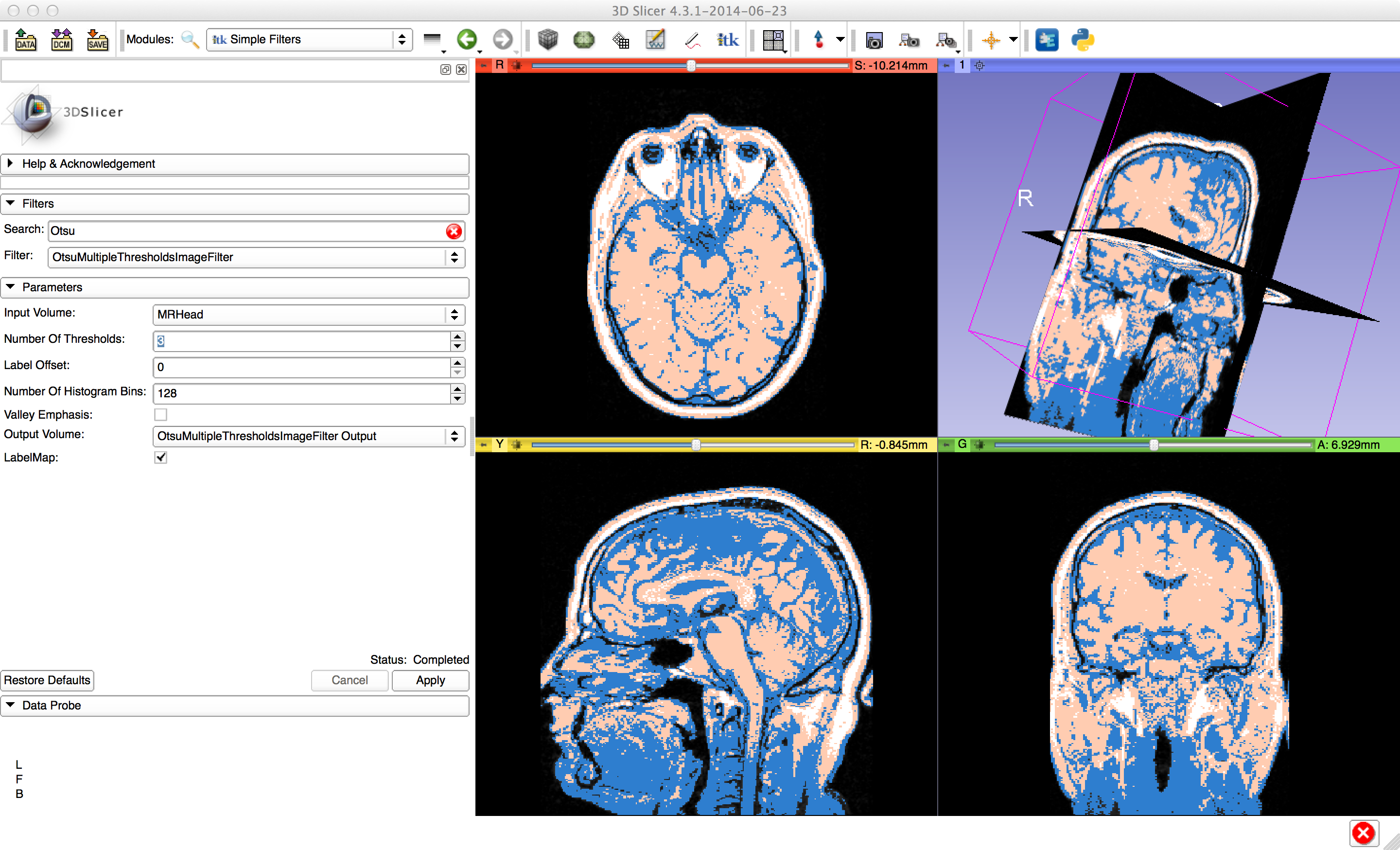
Task: Toggle the crosshair icon in the toolbar
Action: 991,40
